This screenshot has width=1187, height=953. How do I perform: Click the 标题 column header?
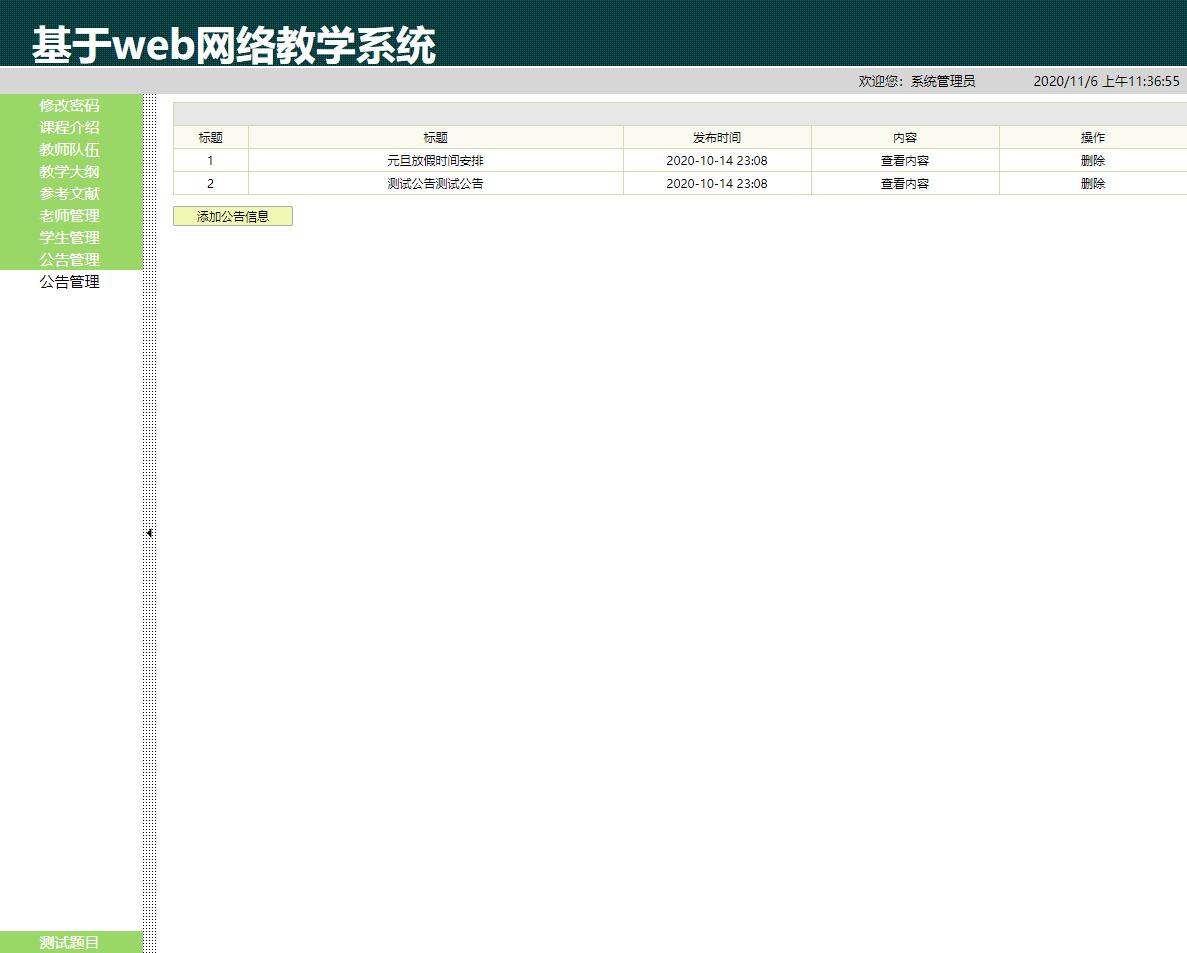point(435,137)
